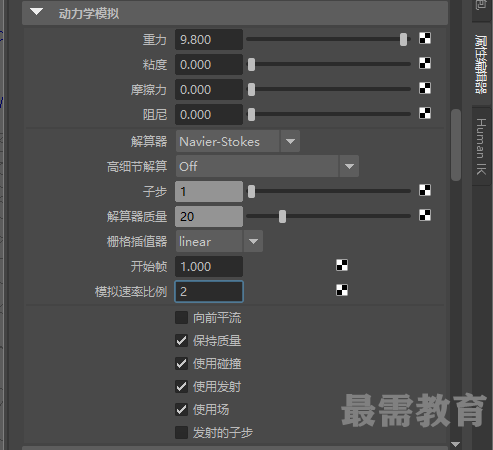Click the map button for 子步

(x=425, y=190)
